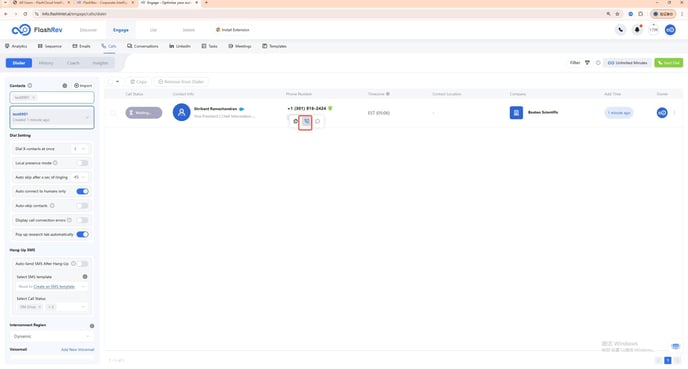This screenshot has height=369, width=688.
Task: Click the Add New Voicemail link
Action: (x=78, y=350)
